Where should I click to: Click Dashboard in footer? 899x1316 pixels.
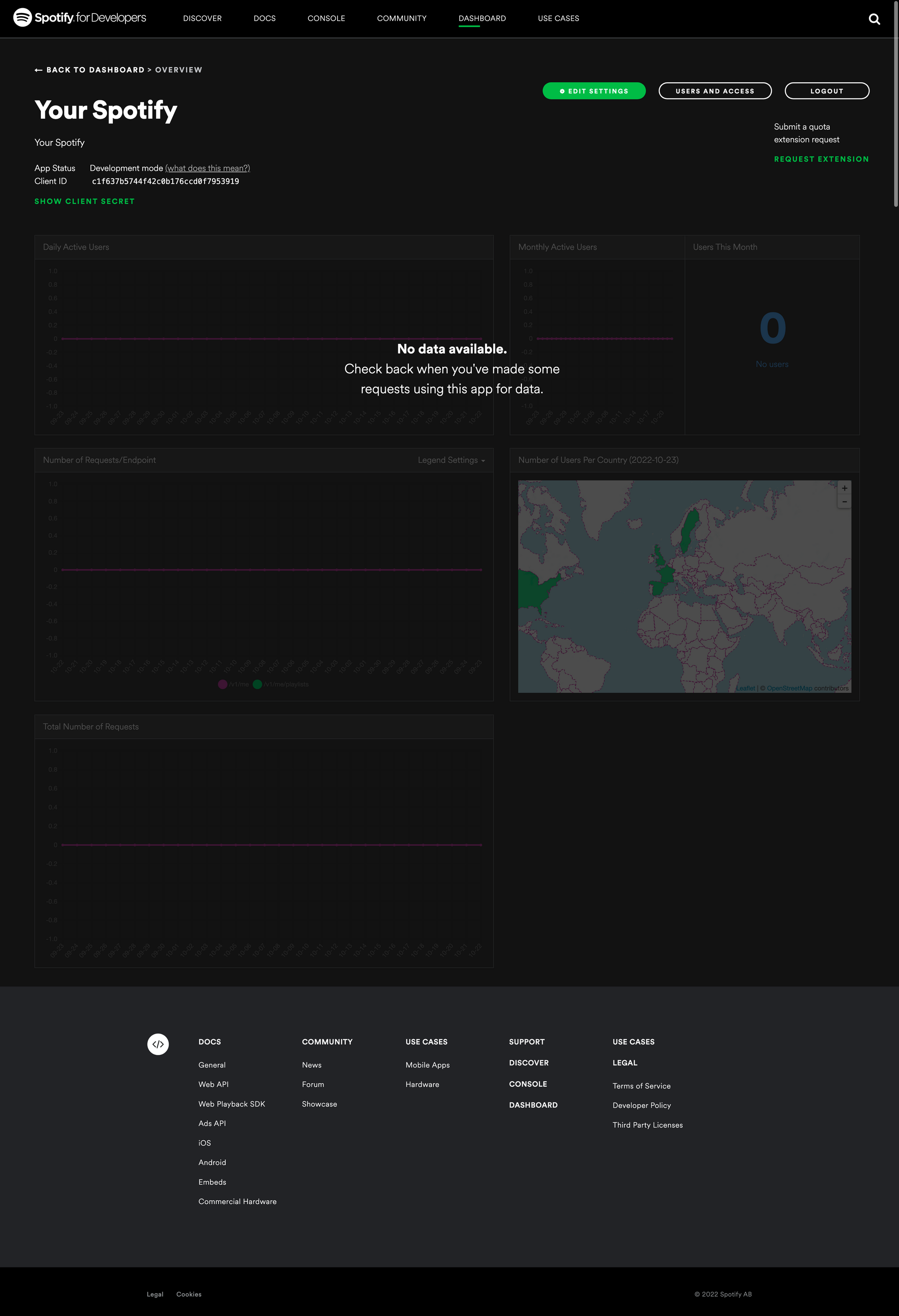pos(533,1105)
